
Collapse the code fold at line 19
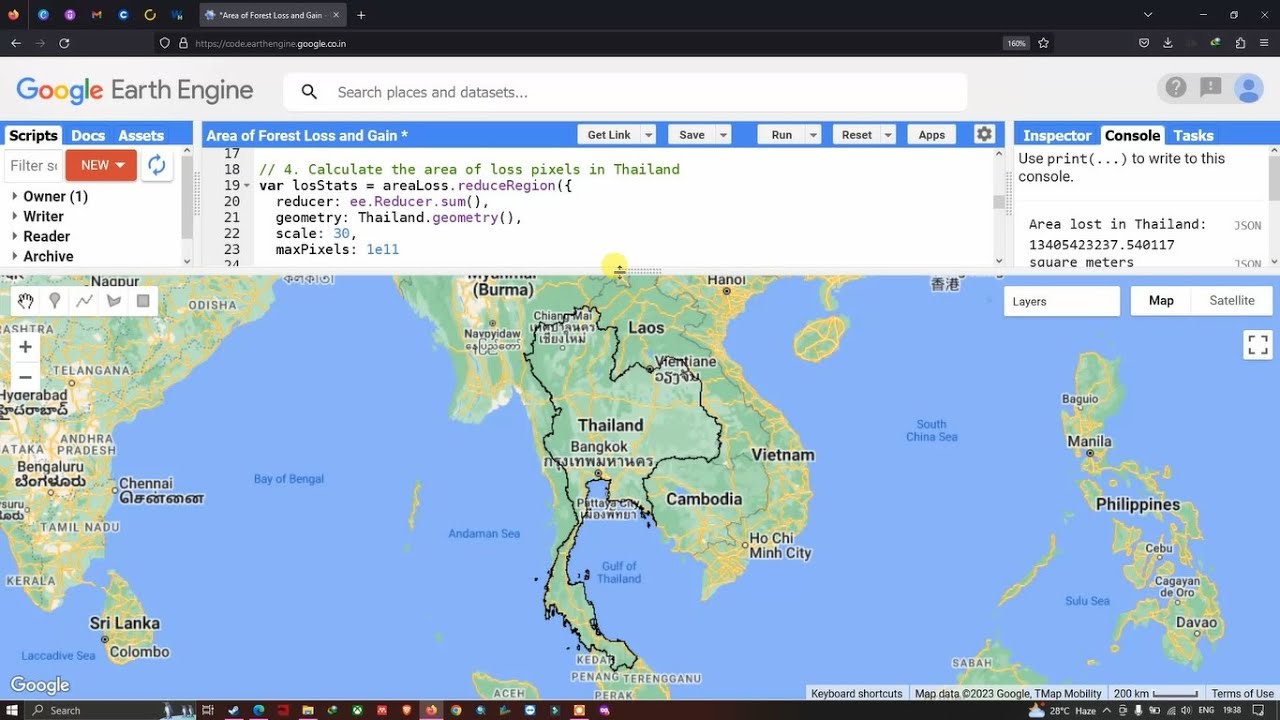point(248,186)
